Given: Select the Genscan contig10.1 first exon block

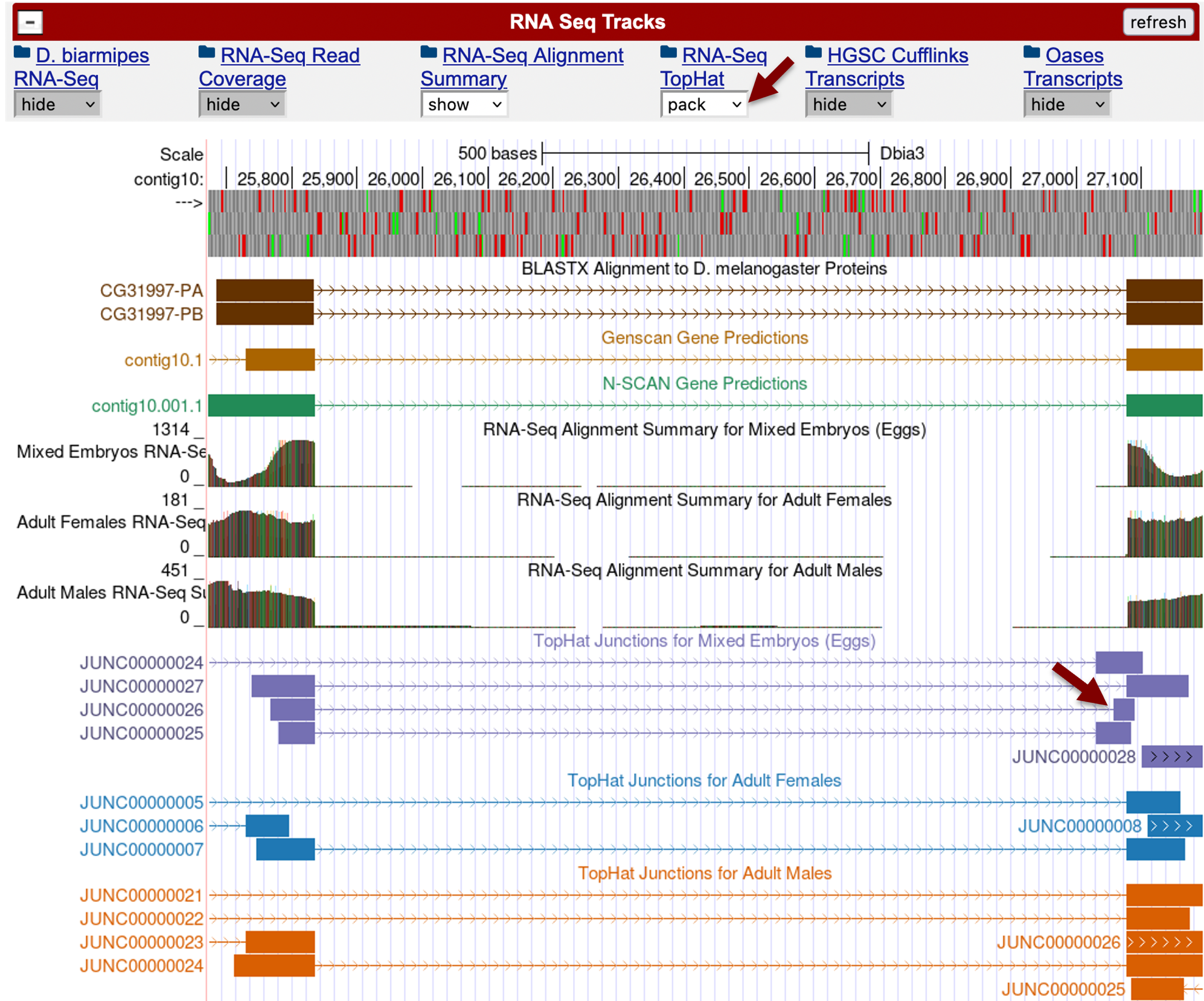Looking at the screenshot, I should pyautogui.click(x=280, y=360).
